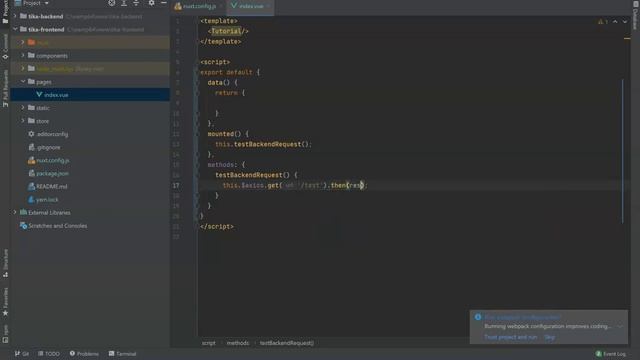
Task: Open the Problems tool window tab
Action: 84,354
